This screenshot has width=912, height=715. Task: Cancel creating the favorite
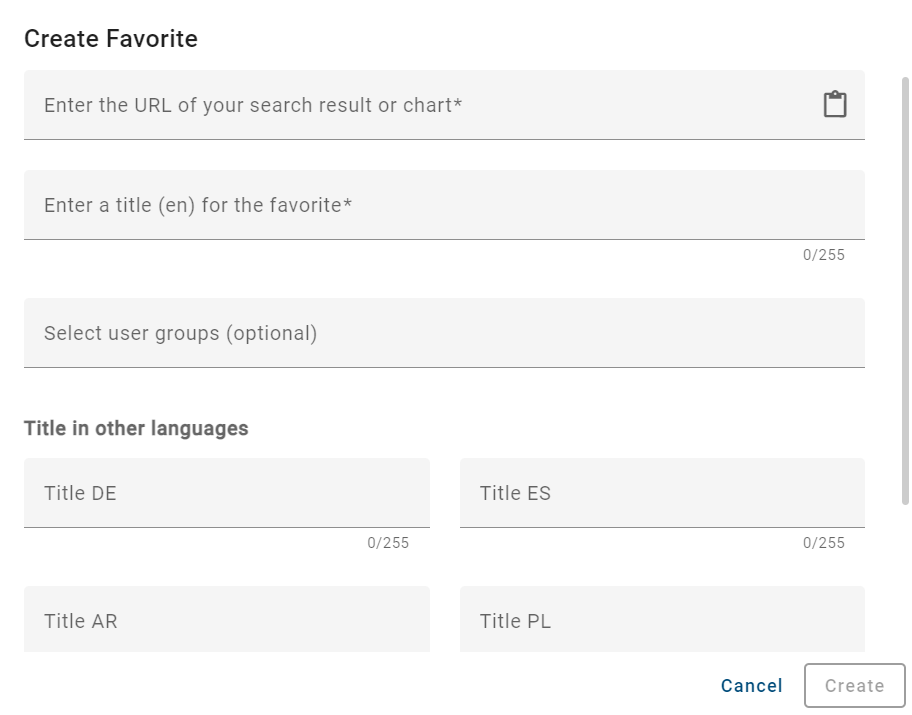[751, 686]
